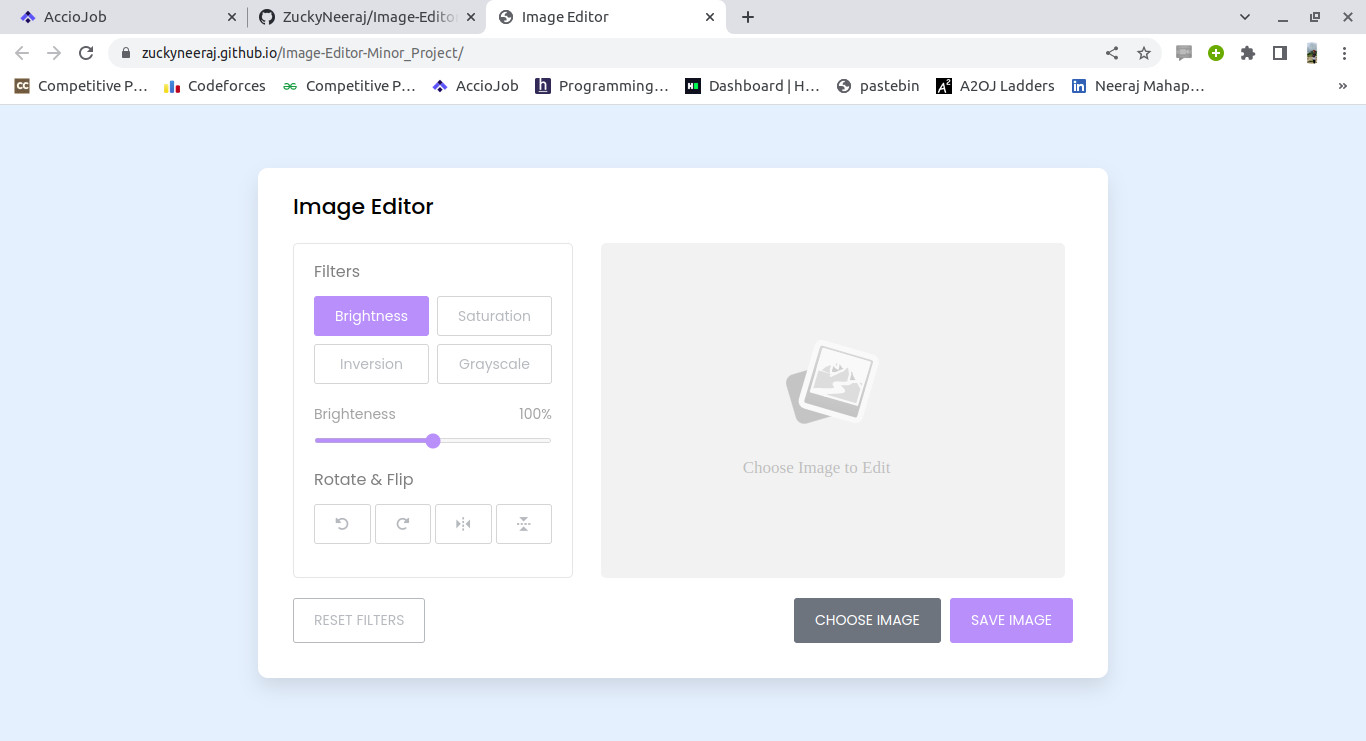This screenshot has height=741, width=1366.
Task: Select the Saturation filter
Action: pyautogui.click(x=494, y=316)
